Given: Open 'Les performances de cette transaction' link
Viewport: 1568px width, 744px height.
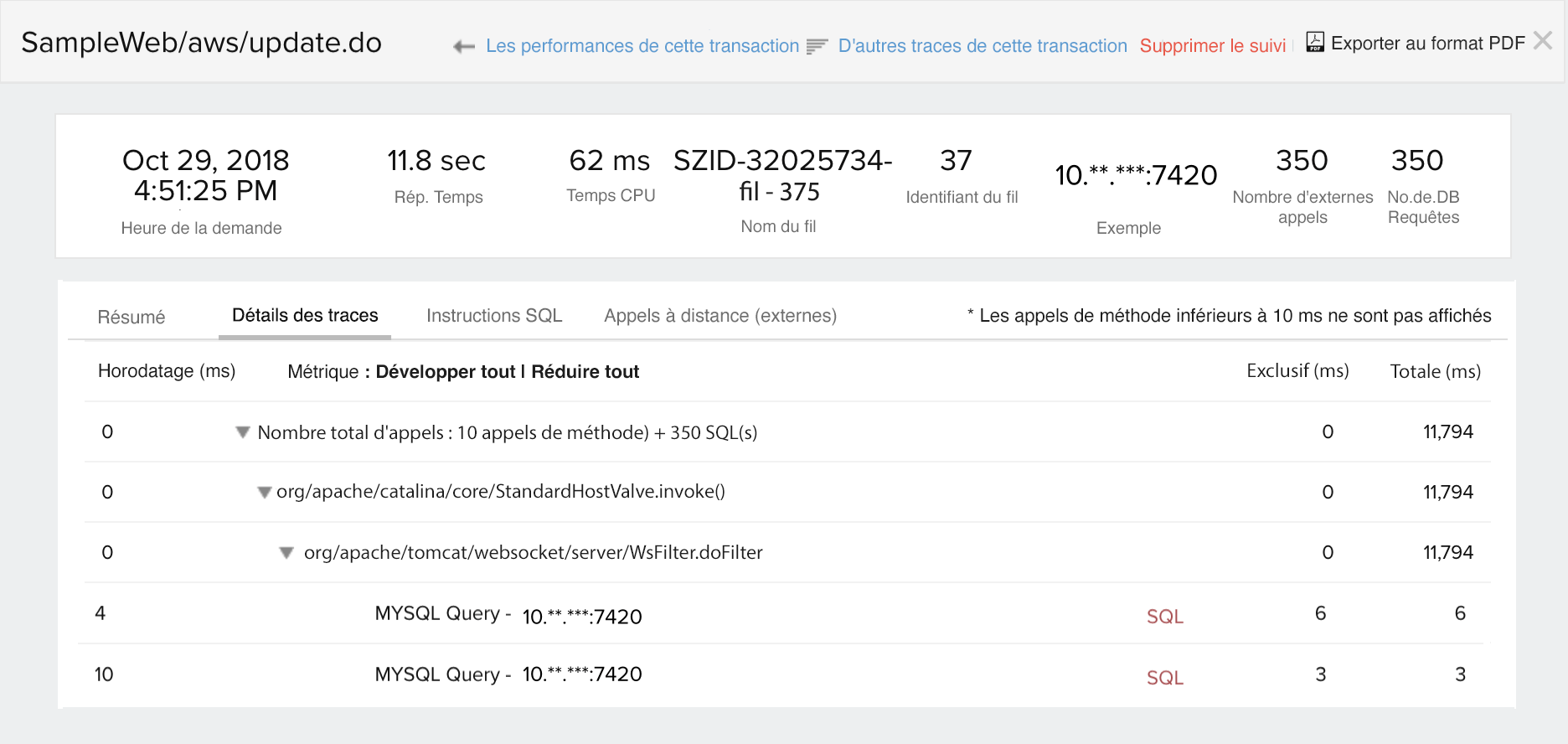Looking at the screenshot, I should (x=642, y=46).
